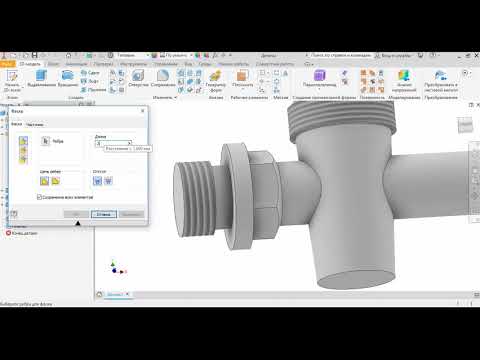
Task: Choose the Лофт loft tool
Action: [90, 81]
